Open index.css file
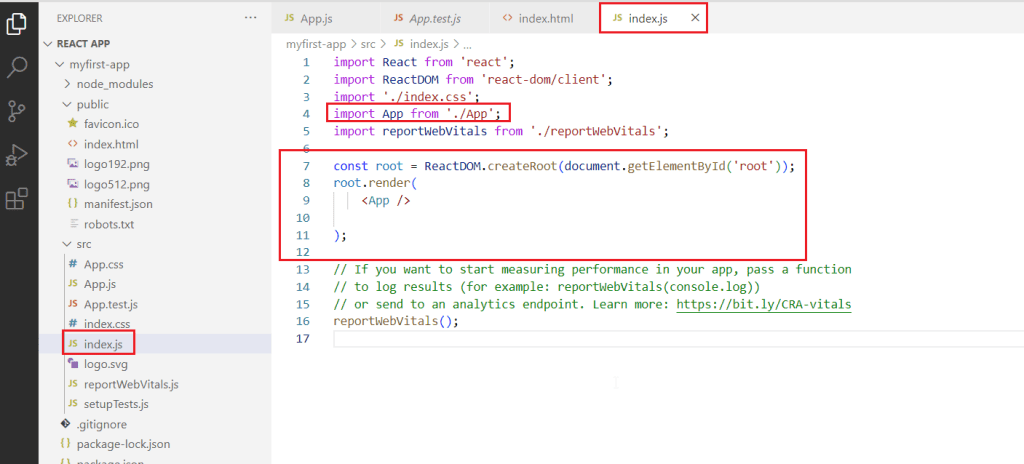This screenshot has height=464, width=1024. pos(107,324)
